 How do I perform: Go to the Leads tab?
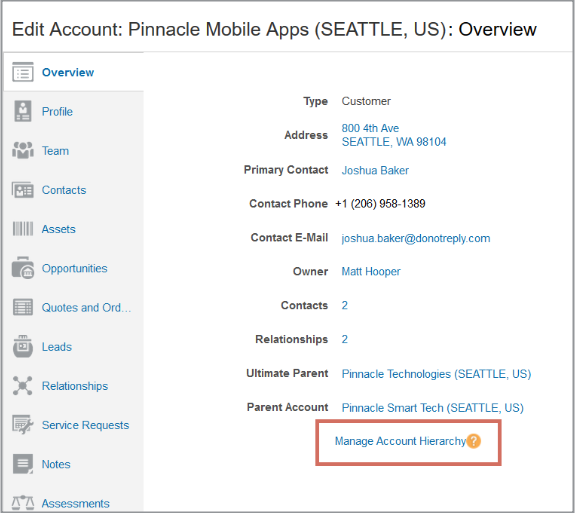click(57, 347)
